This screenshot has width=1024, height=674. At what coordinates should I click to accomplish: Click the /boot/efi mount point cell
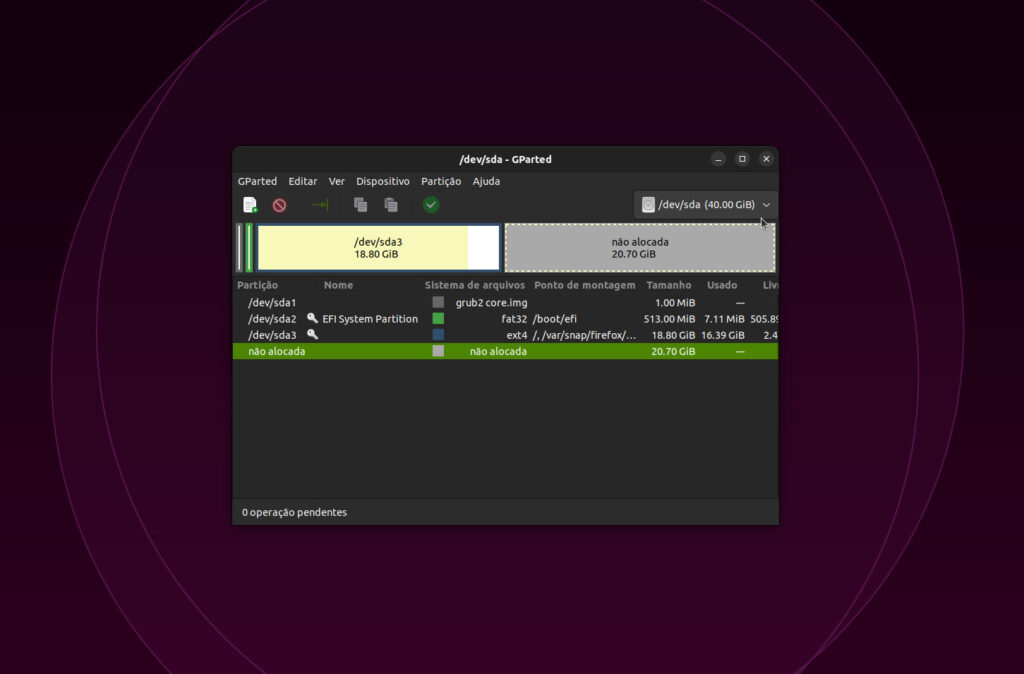(555, 319)
